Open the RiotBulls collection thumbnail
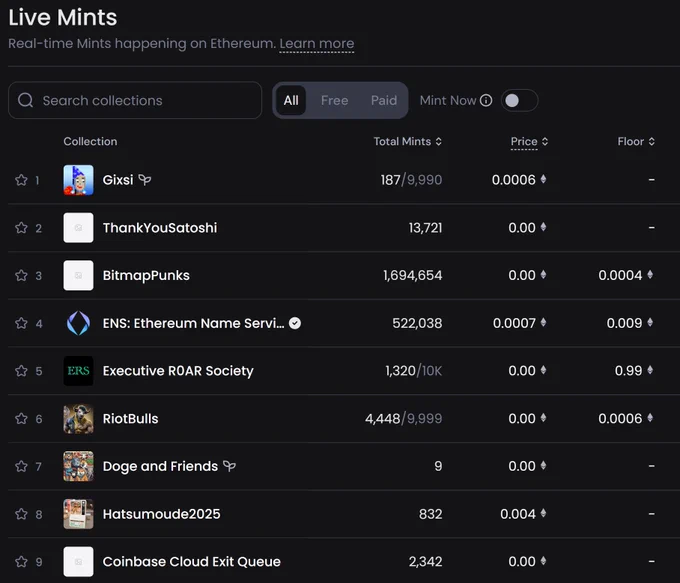The width and height of the screenshot is (680, 583). 78,419
